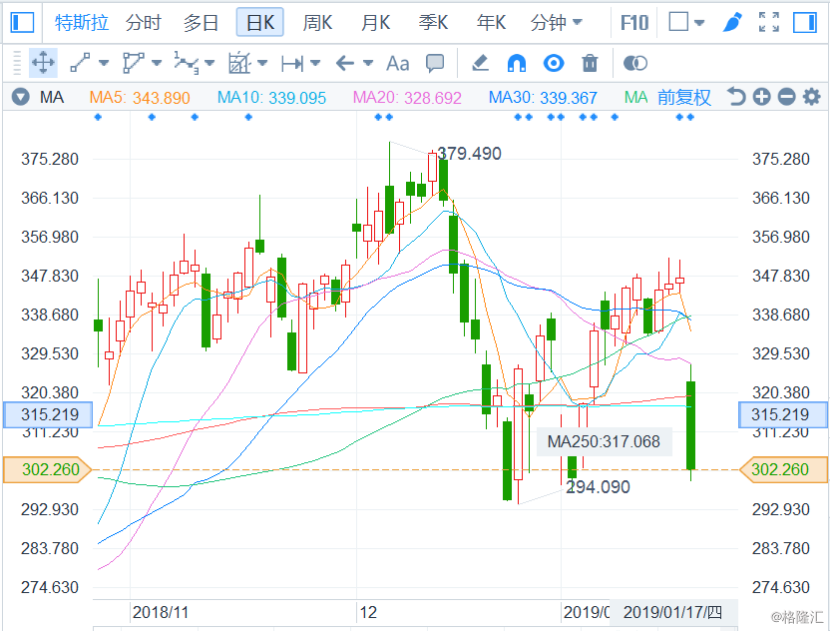
Task: Toggle magnet snap mode
Action: (516, 64)
